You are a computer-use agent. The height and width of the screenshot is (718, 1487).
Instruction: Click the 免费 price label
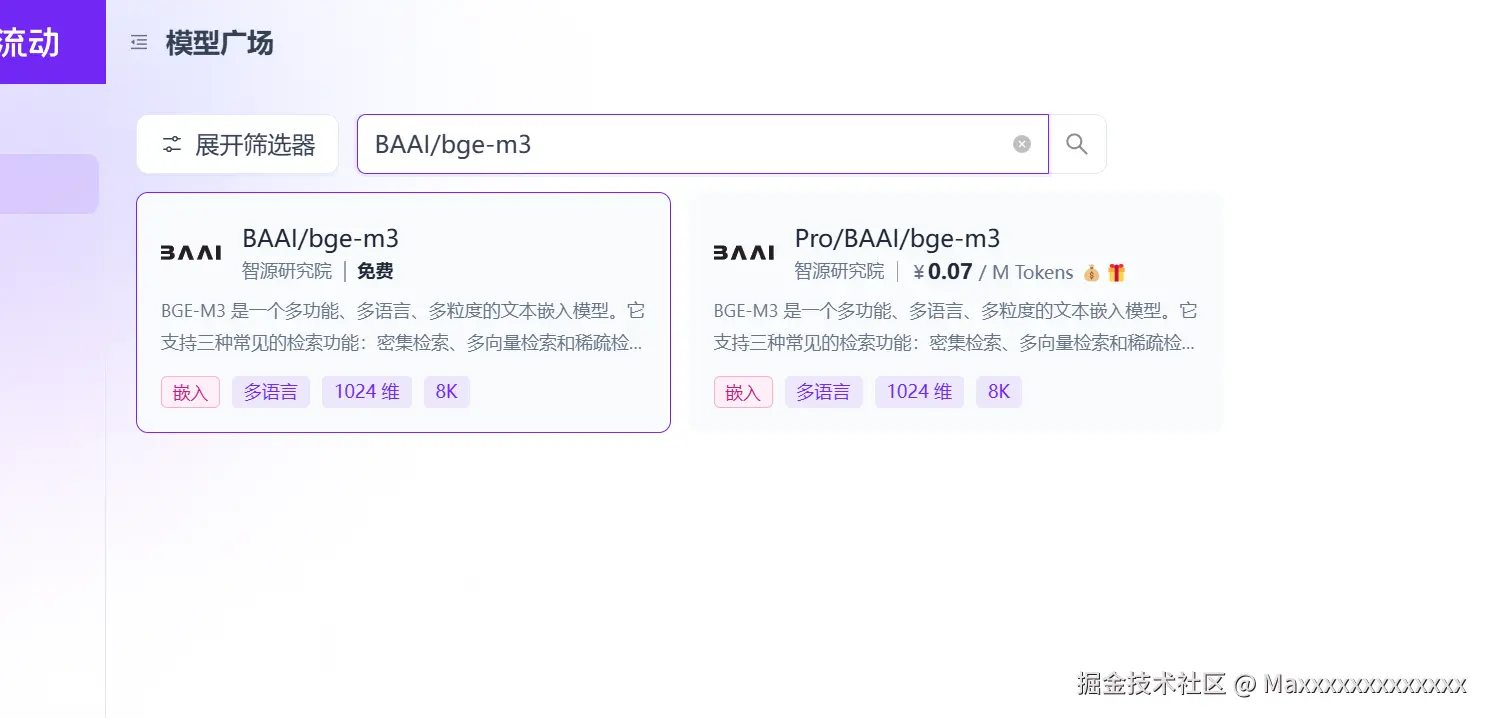tap(375, 271)
